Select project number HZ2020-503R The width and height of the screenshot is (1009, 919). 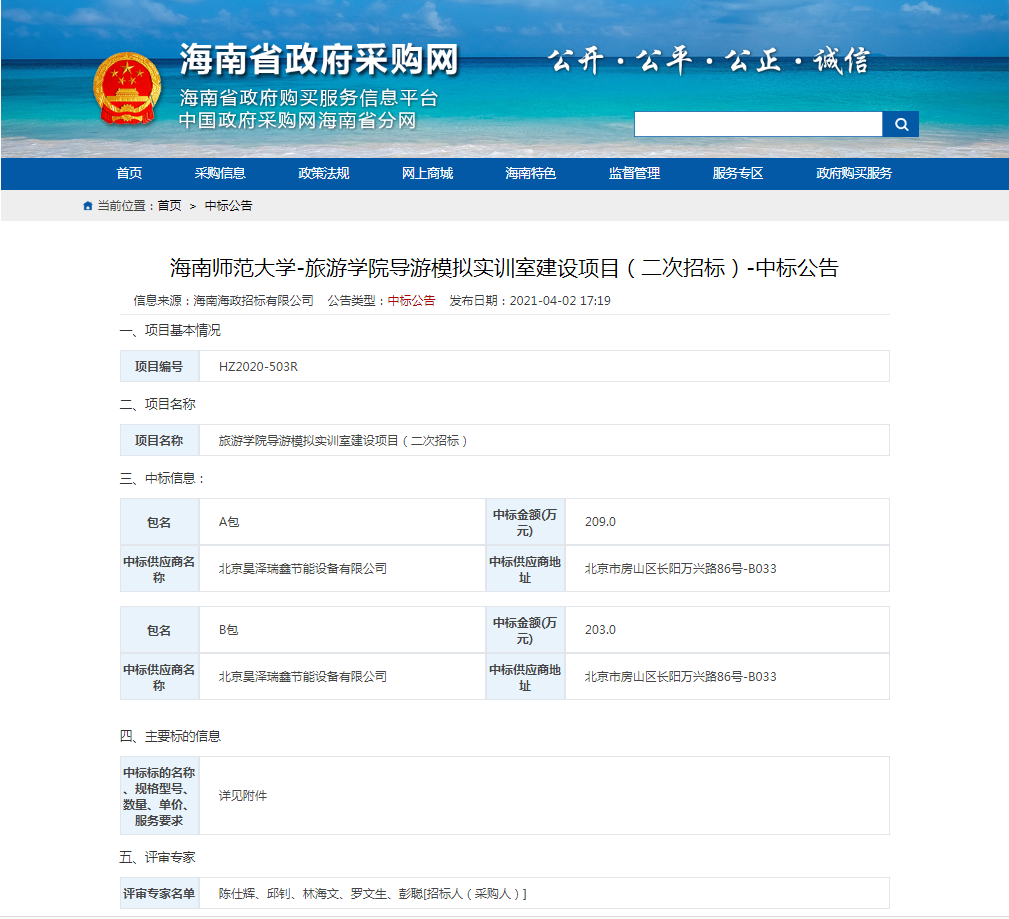[x=258, y=367]
